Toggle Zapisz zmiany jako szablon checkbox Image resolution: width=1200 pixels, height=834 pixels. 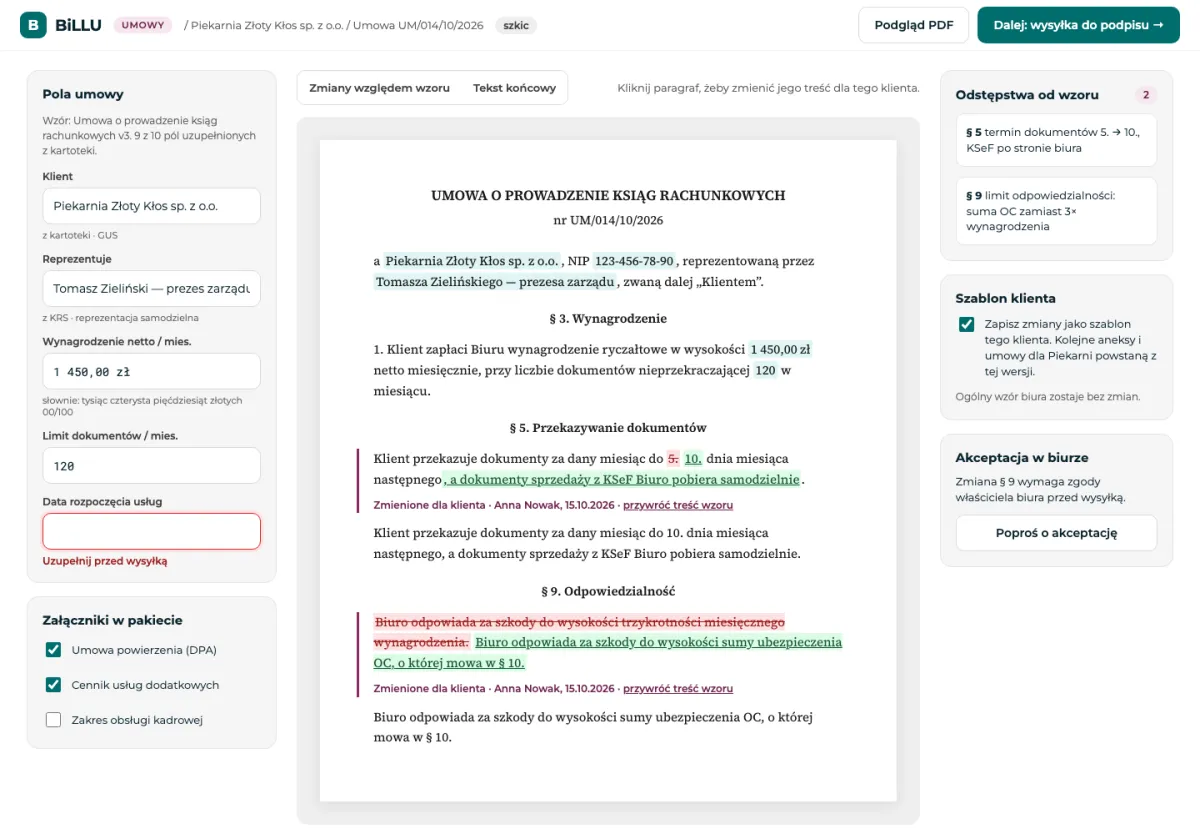coord(966,324)
